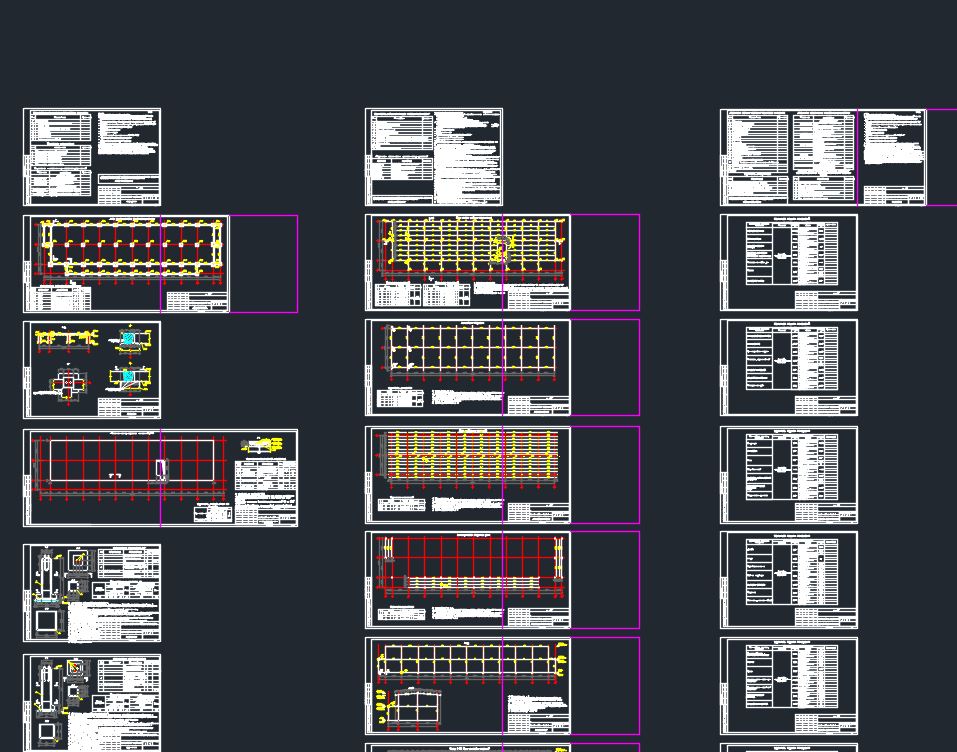
Task: Click the title block of the cyan detail sheet
Action: [x=129, y=408]
